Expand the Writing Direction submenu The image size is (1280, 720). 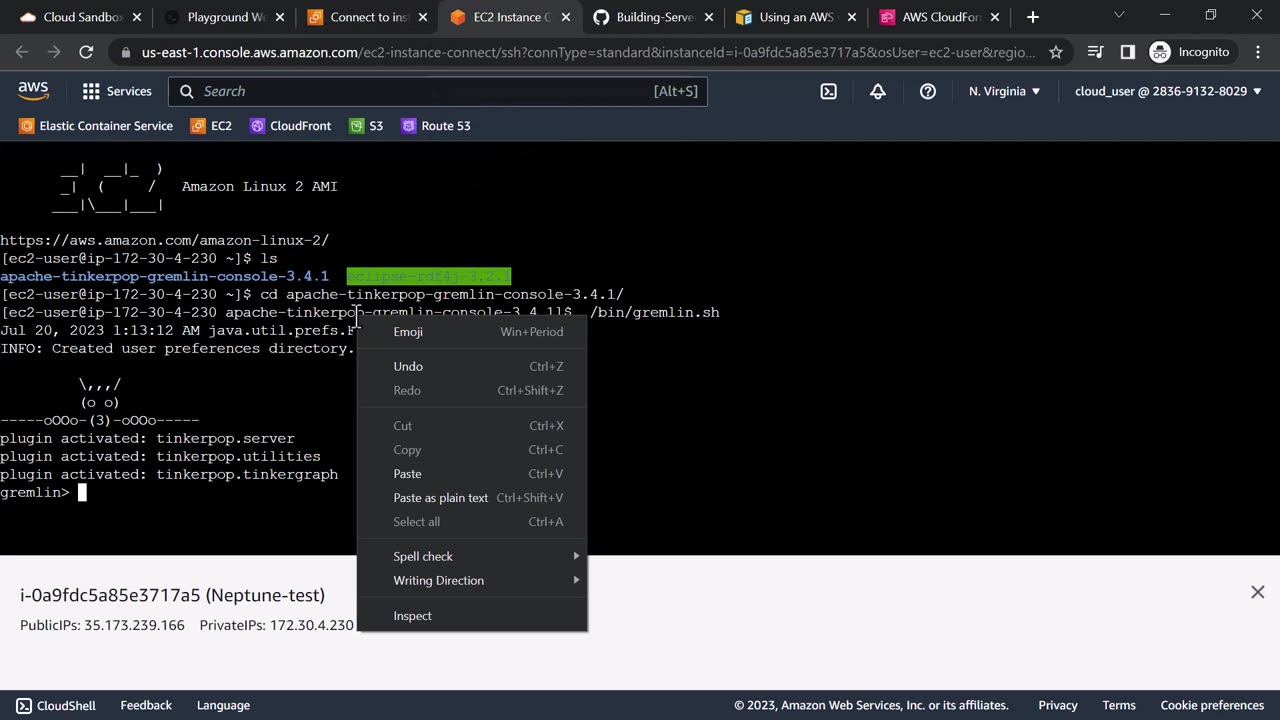472,581
